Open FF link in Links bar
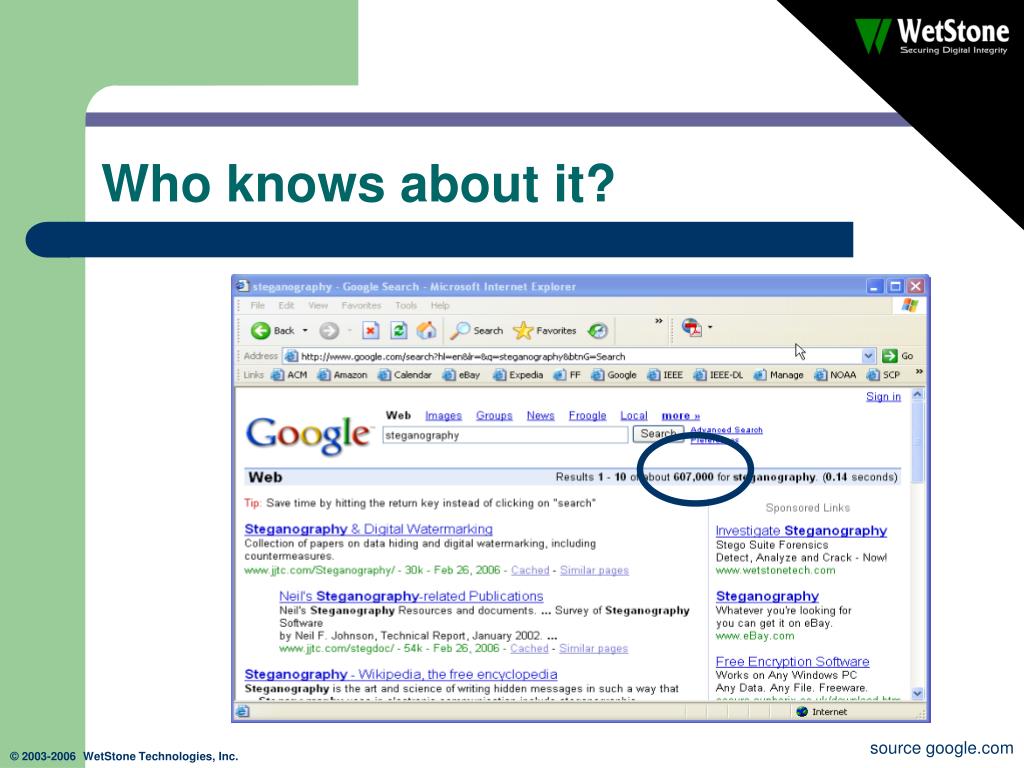This screenshot has width=1024, height=768. tap(567, 375)
